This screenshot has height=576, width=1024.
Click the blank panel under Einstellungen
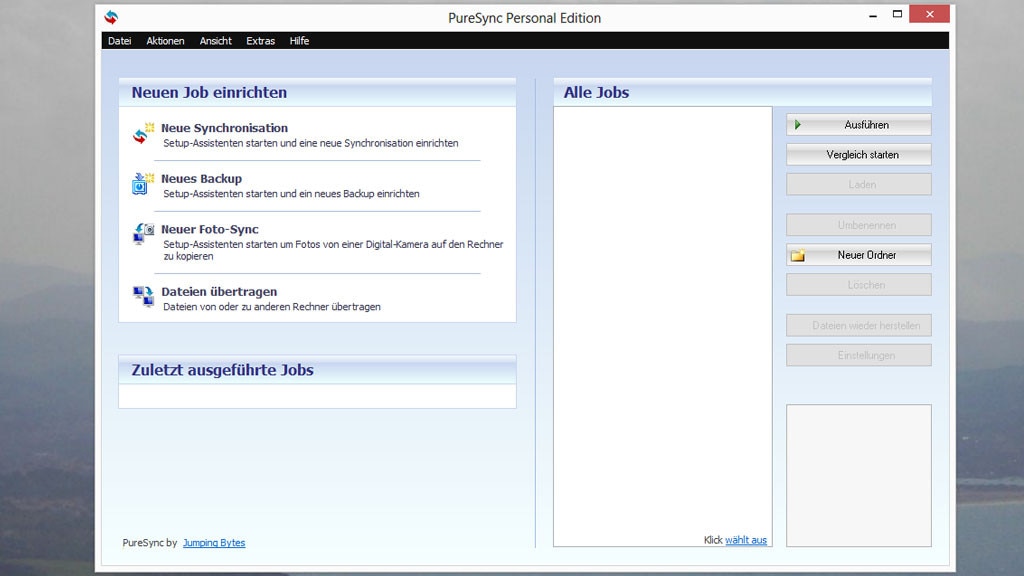pyautogui.click(x=859, y=475)
